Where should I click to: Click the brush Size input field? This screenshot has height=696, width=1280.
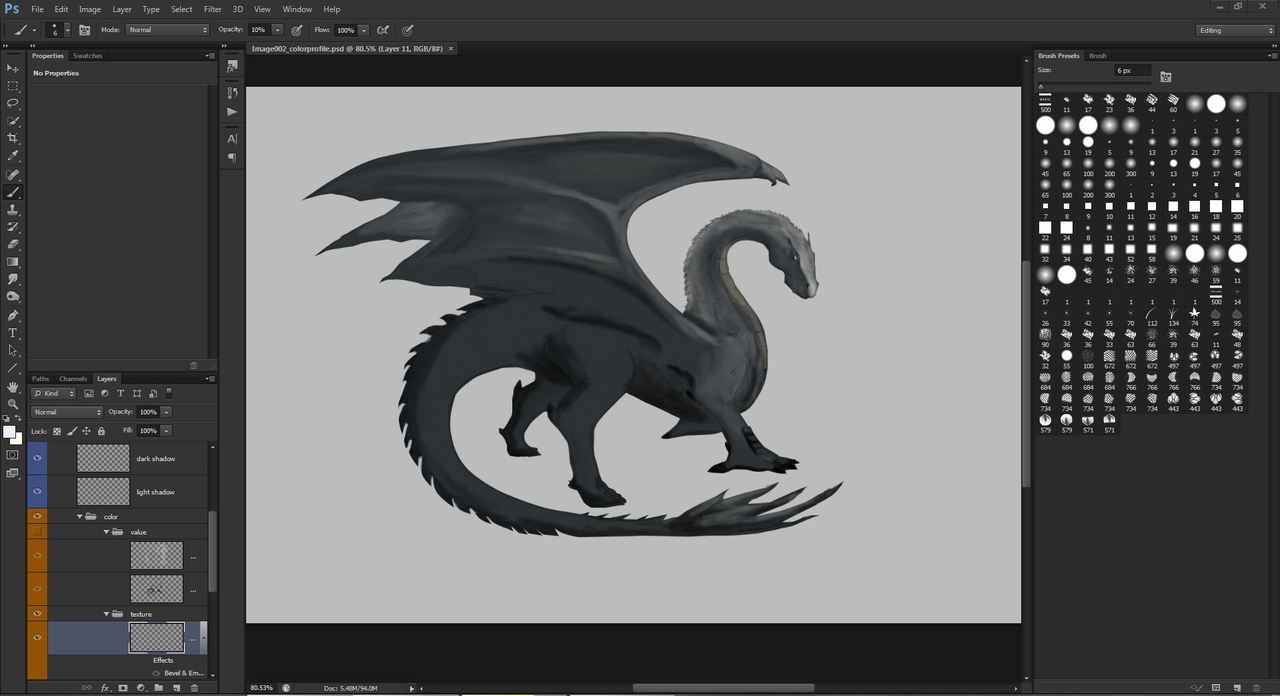(1133, 71)
